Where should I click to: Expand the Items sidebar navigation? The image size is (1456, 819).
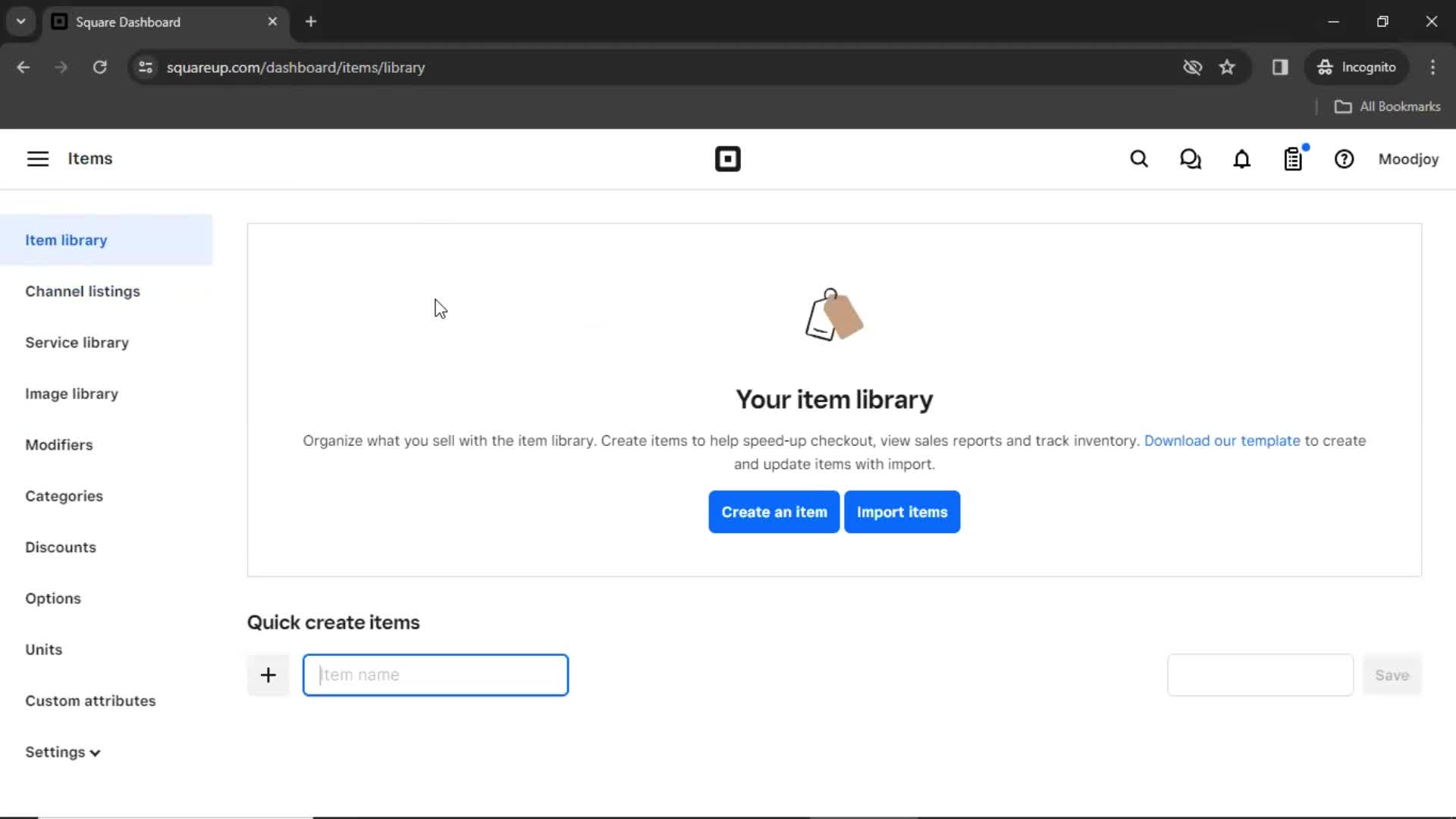click(38, 159)
